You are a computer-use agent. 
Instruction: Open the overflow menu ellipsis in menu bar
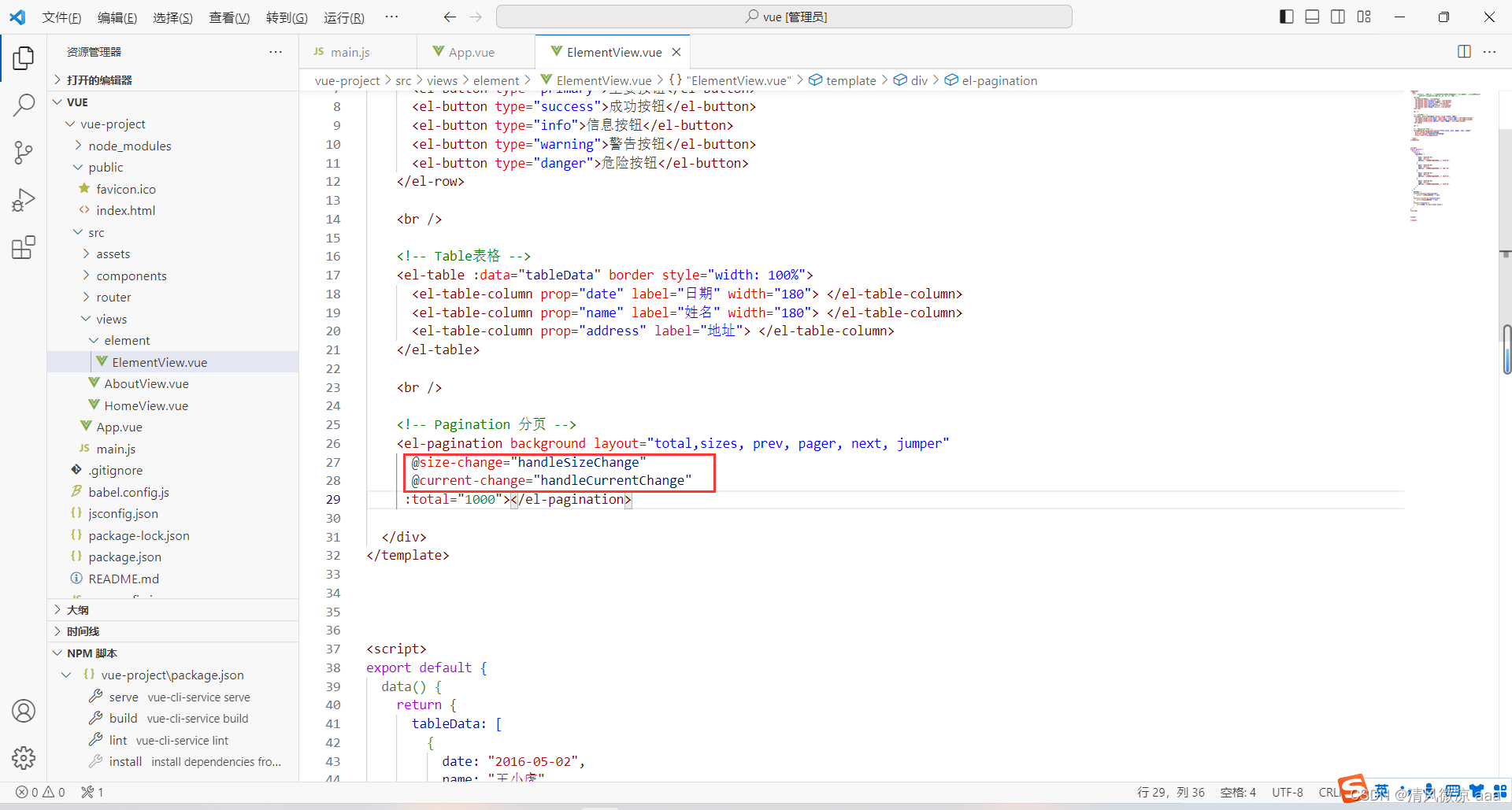391,17
